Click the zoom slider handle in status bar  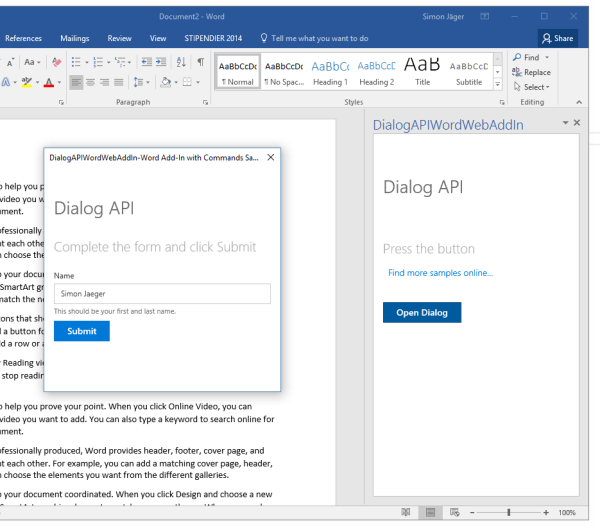(509, 512)
